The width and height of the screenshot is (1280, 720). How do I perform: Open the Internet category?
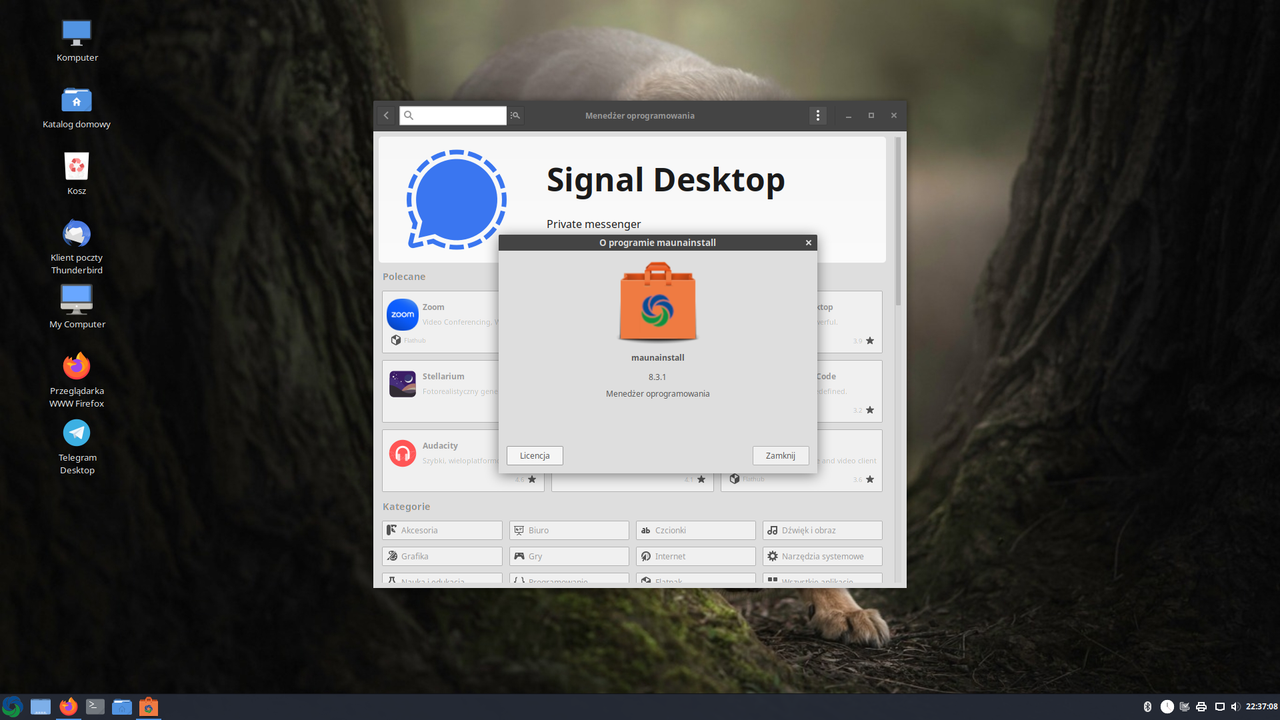(696, 556)
